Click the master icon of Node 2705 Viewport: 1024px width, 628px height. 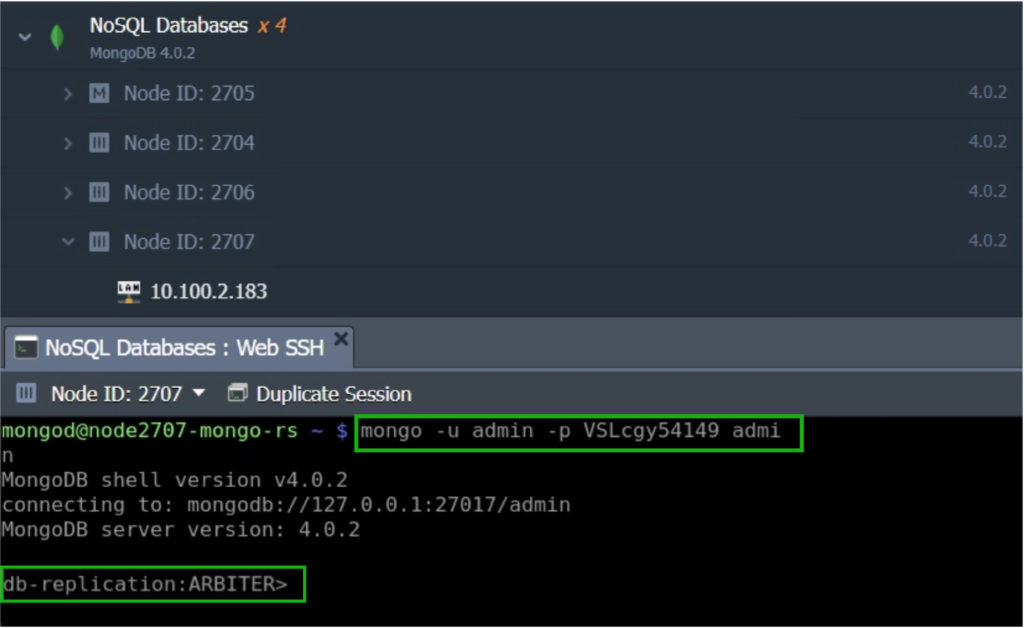click(x=99, y=93)
